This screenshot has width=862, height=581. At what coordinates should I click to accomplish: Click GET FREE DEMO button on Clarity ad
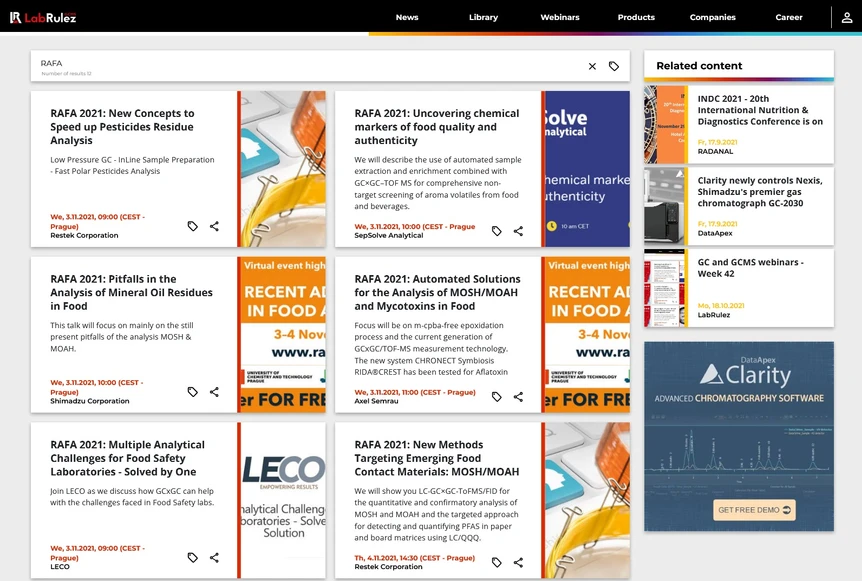tap(754, 510)
